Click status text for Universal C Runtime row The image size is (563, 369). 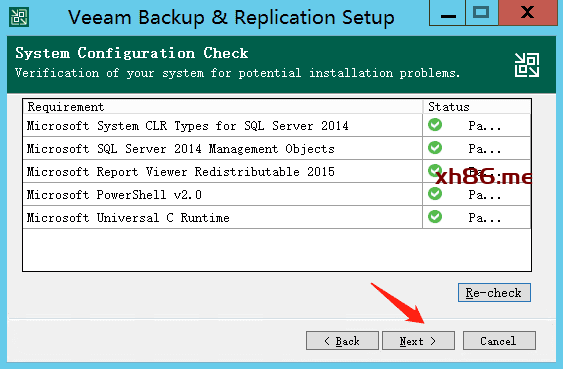pyautogui.click(x=484, y=218)
